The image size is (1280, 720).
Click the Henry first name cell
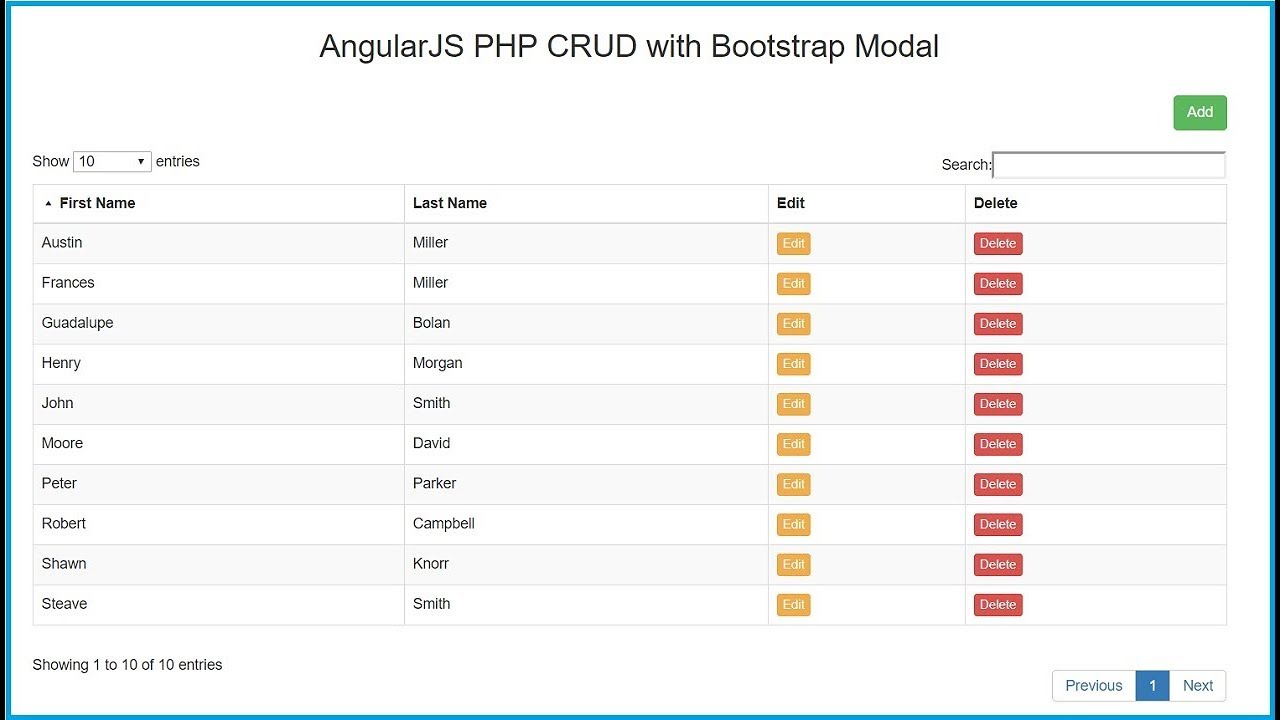tap(219, 363)
